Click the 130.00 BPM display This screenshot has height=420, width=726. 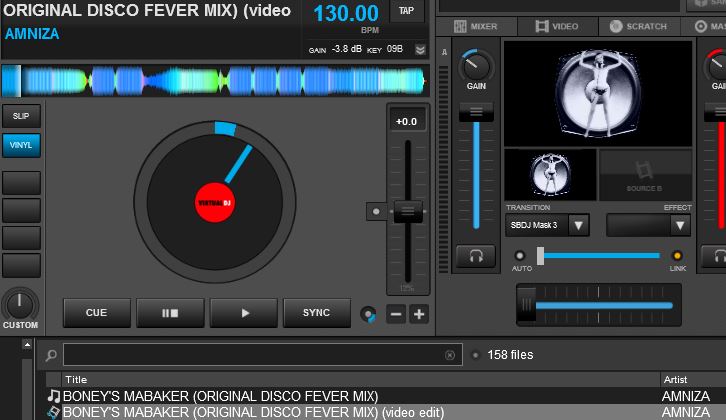[346, 13]
